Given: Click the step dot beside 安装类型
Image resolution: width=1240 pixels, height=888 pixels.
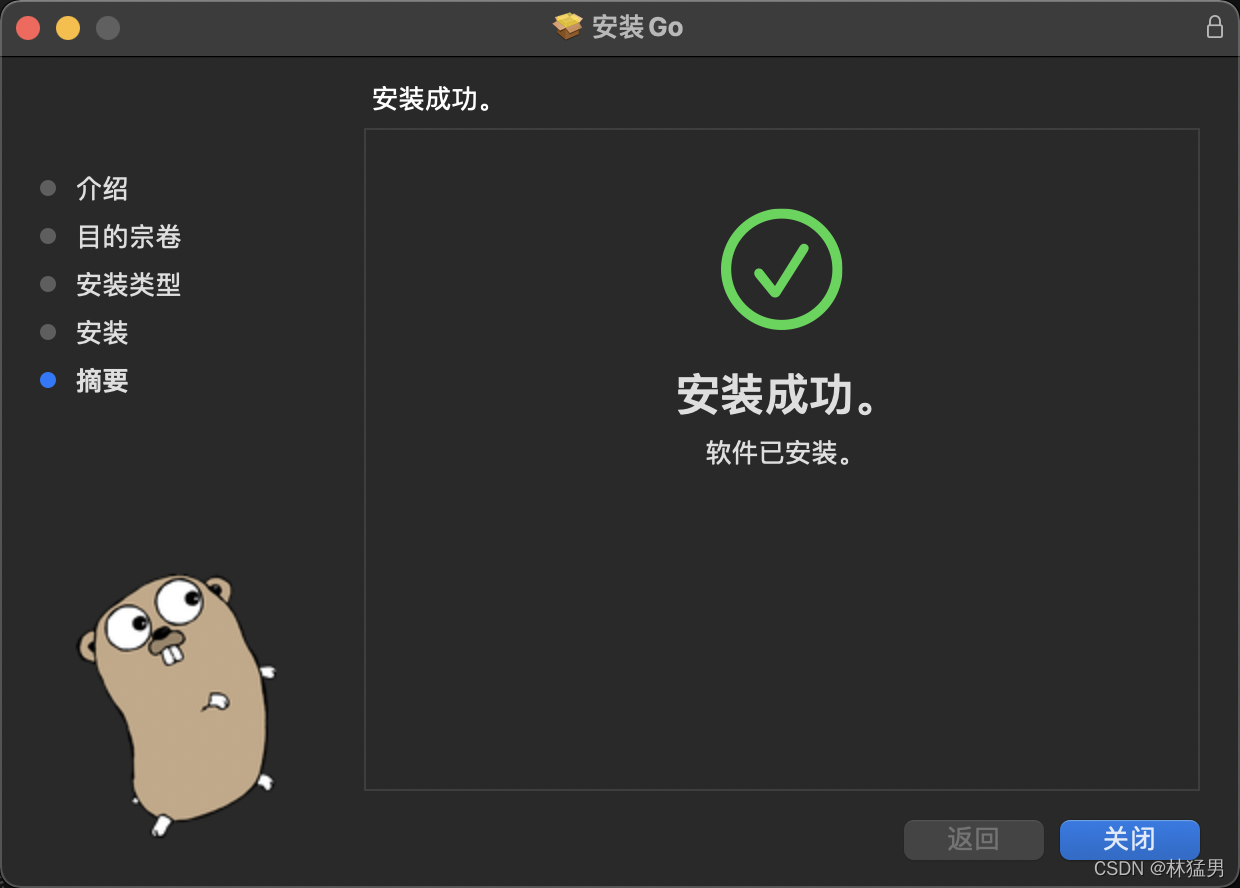Looking at the screenshot, I should tap(47, 284).
